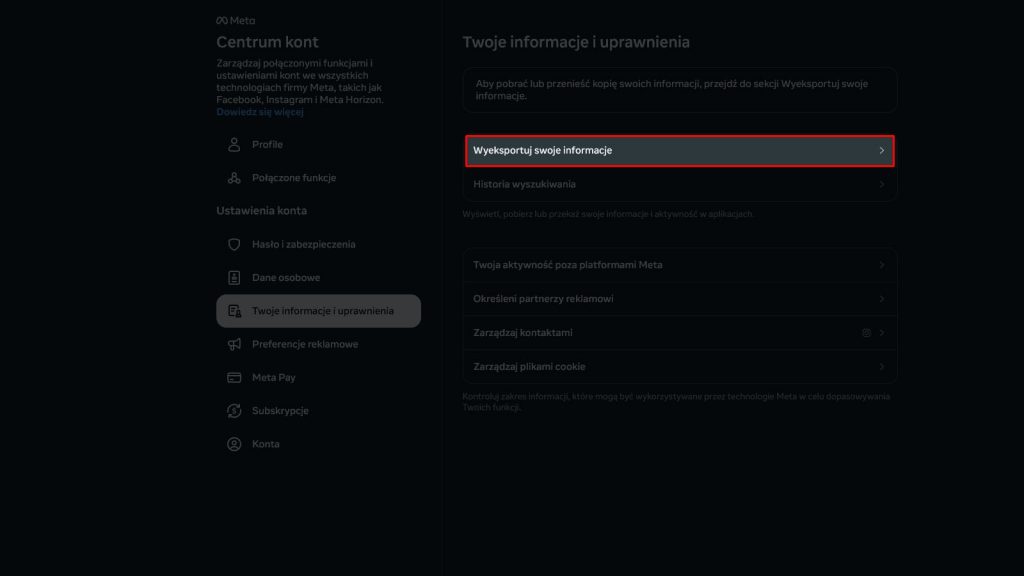Select Twoje informacje i uprawnienia menu item
1024x576 pixels.
pos(322,311)
